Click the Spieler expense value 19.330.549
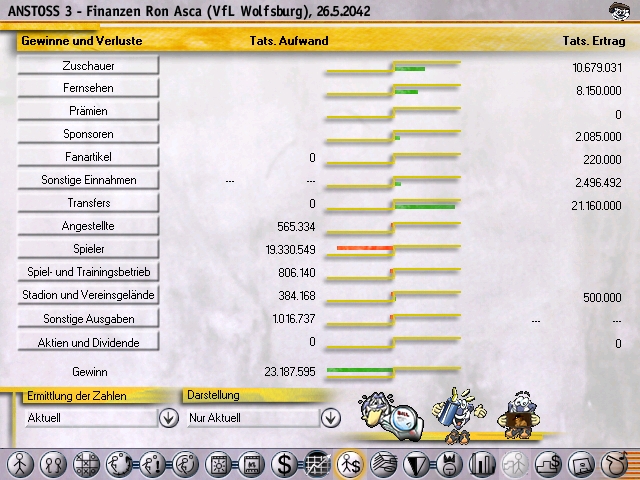This screenshot has height=480, width=640. coord(290,249)
